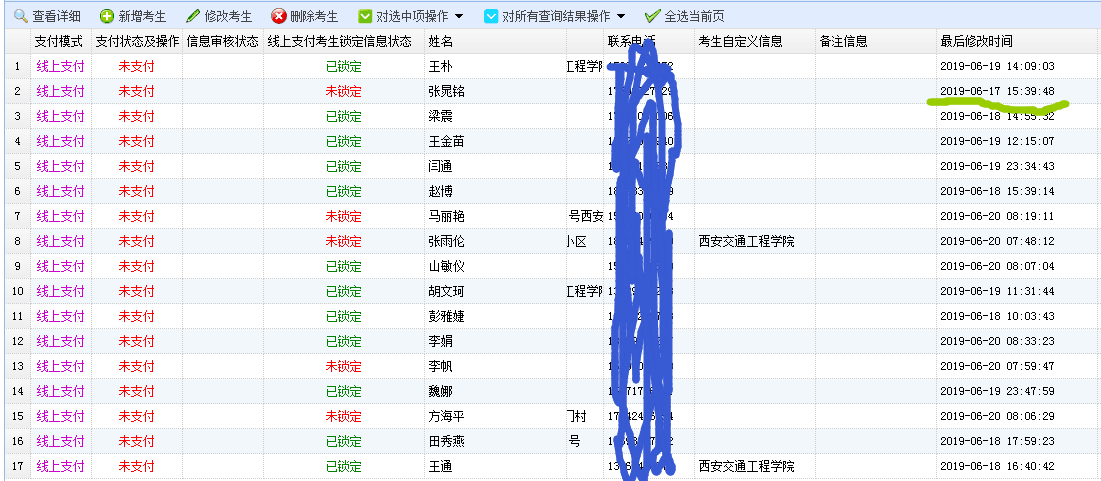Click the timestamp 2019-06-17 15:39:48
The image size is (1101, 481).
(x=997, y=91)
